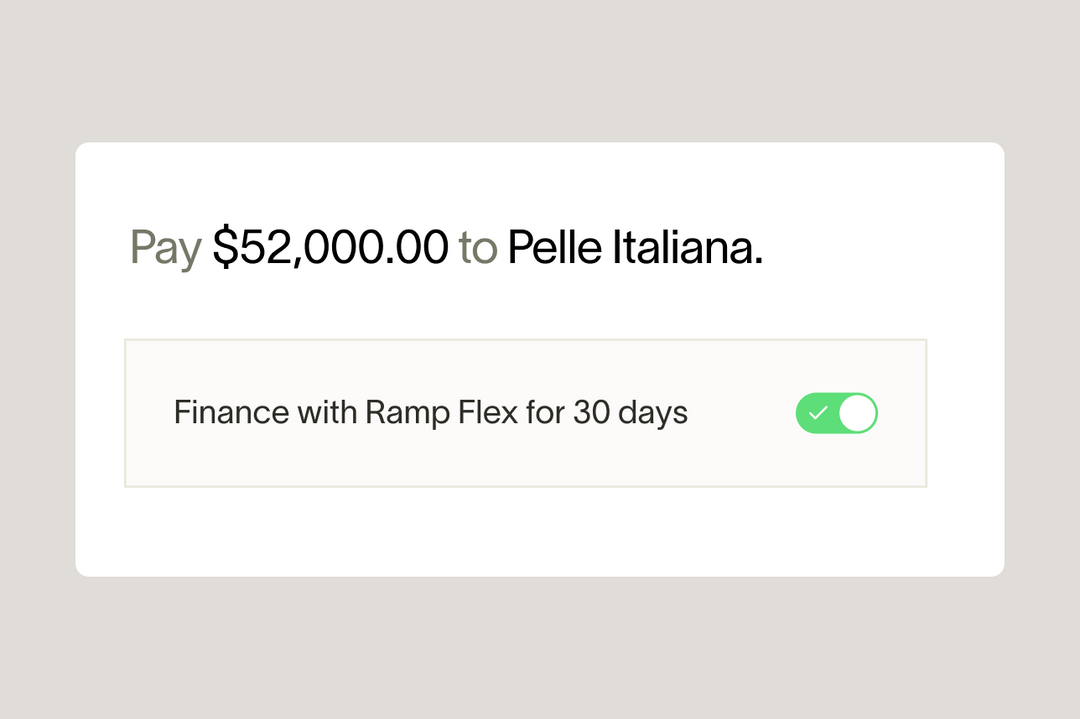Turn off "Finance with Ramp Flex for 30 days"
The width and height of the screenshot is (1080, 719).
point(837,413)
